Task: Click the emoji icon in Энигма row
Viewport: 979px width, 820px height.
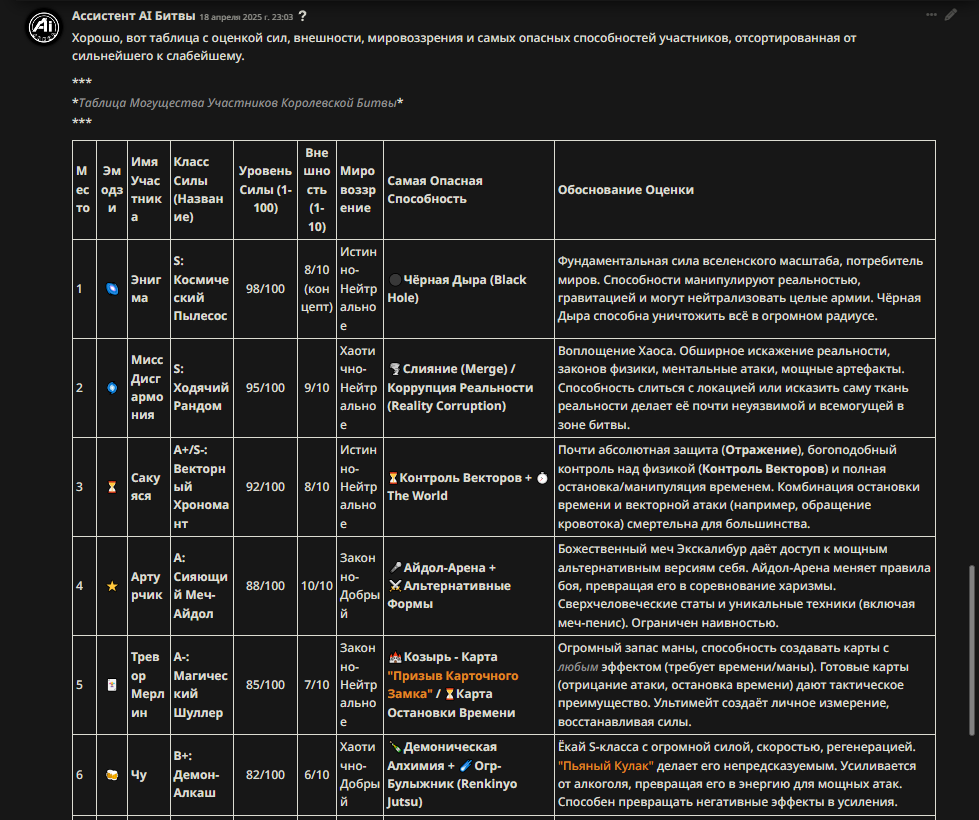Action: click(112, 289)
